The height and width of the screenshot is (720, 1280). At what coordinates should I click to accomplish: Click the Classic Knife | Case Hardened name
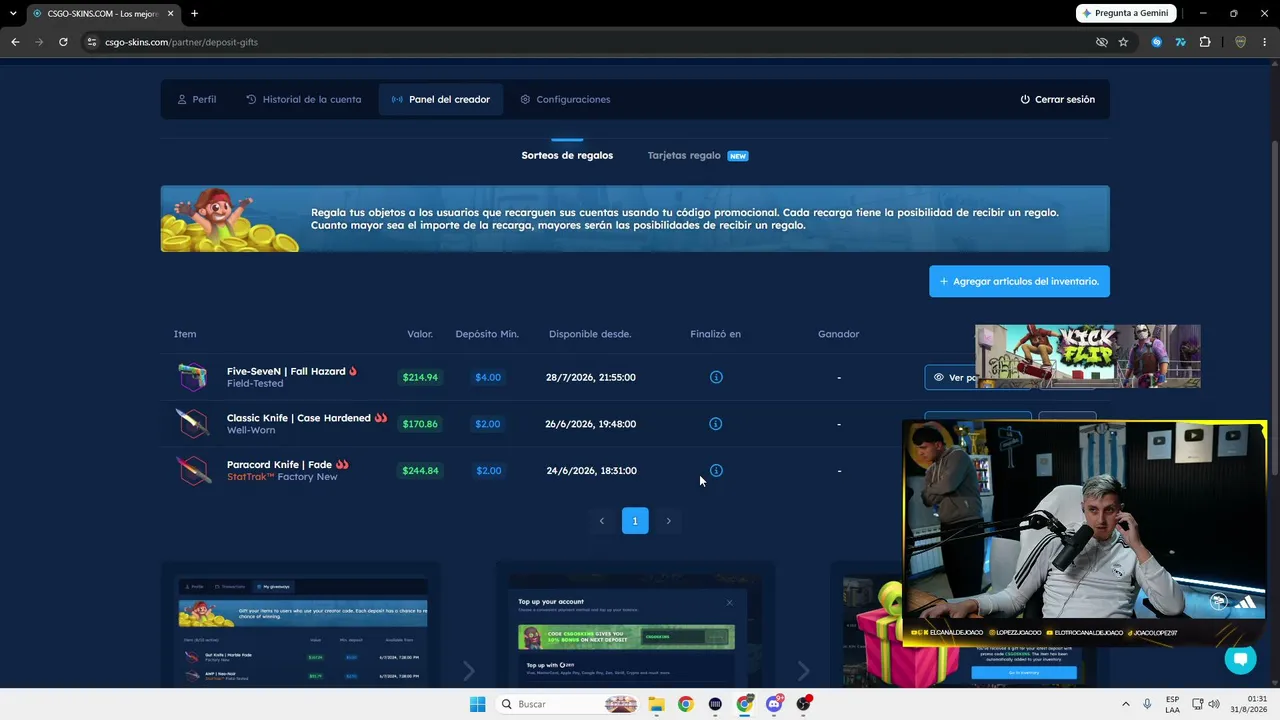click(x=299, y=418)
